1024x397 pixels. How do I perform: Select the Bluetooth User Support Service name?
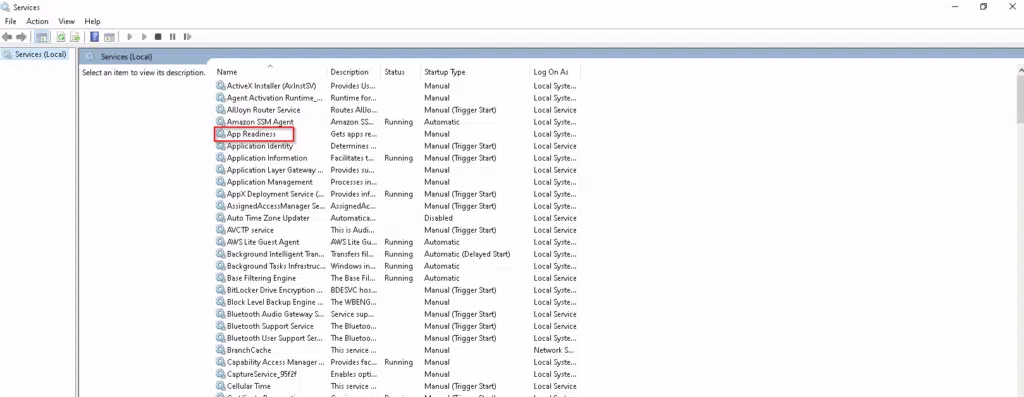pos(274,338)
